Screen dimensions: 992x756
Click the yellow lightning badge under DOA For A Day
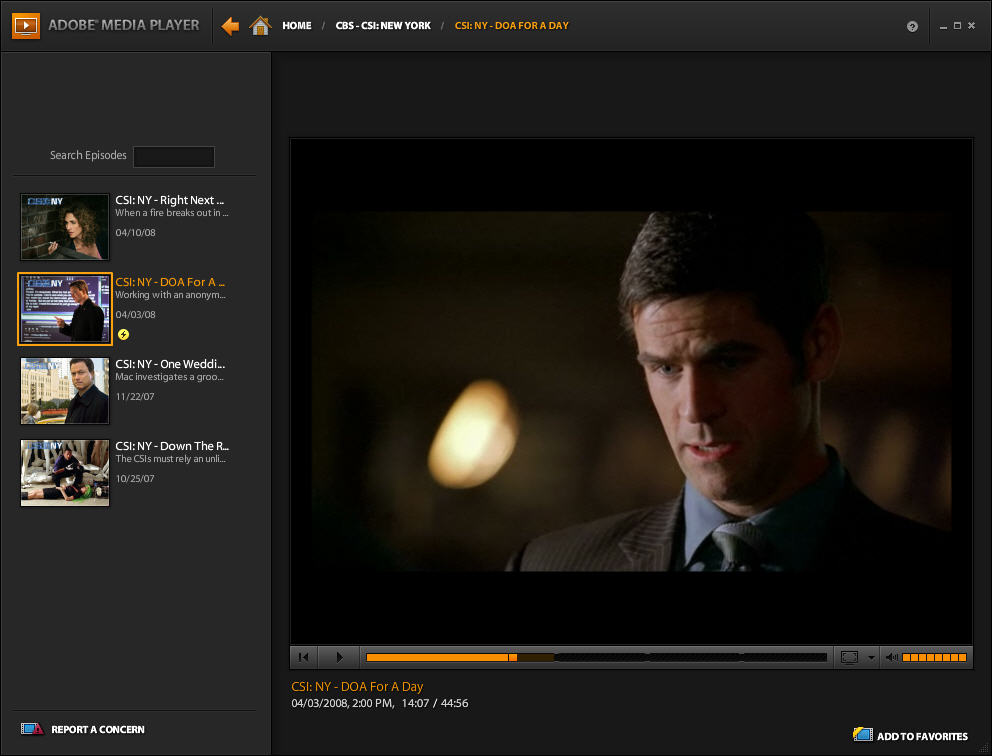pyautogui.click(x=123, y=334)
